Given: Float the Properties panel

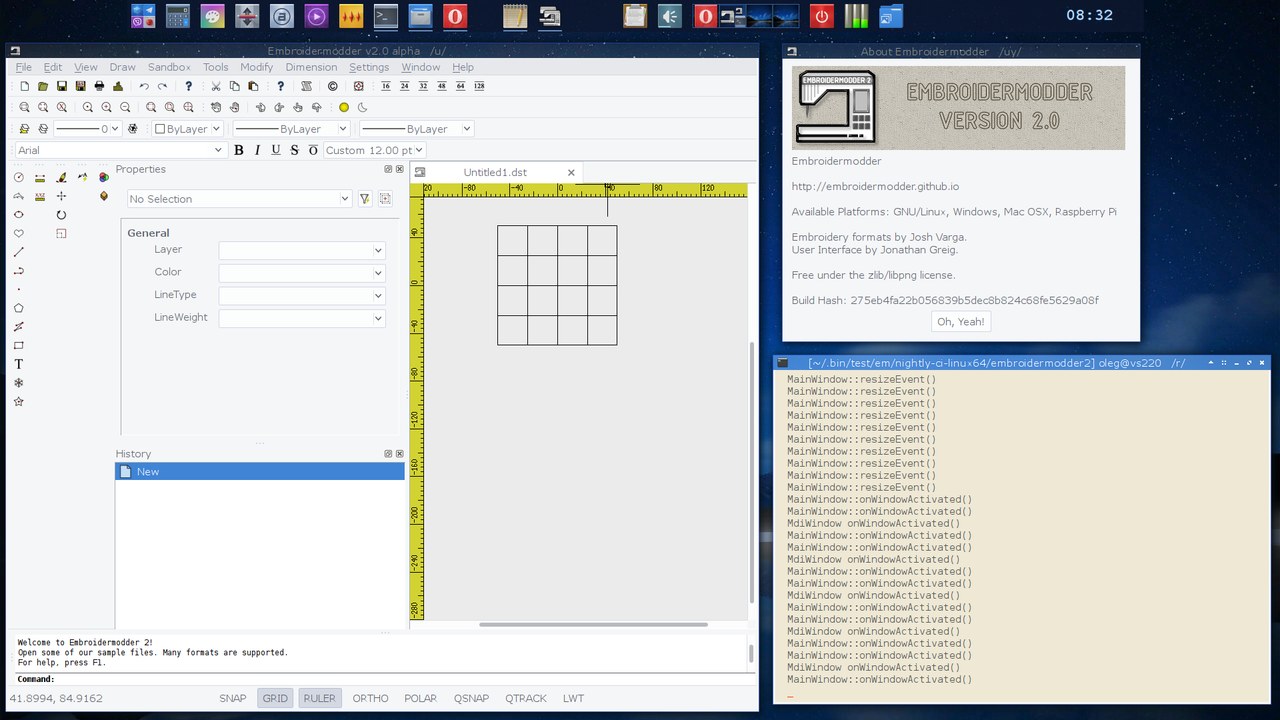Looking at the screenshot, I should coord(388,169).
